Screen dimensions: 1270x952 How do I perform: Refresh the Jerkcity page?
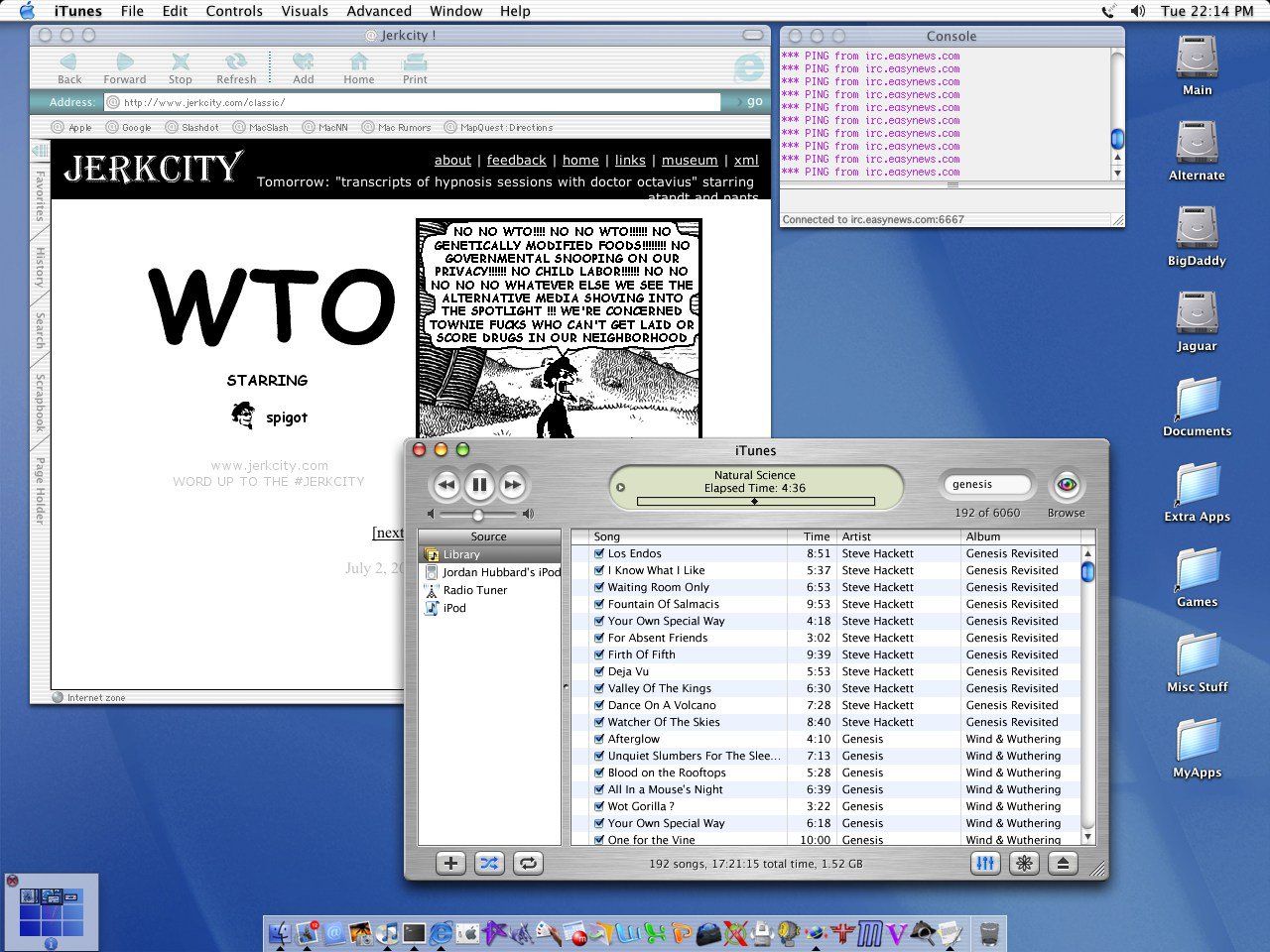click(236, 68)
